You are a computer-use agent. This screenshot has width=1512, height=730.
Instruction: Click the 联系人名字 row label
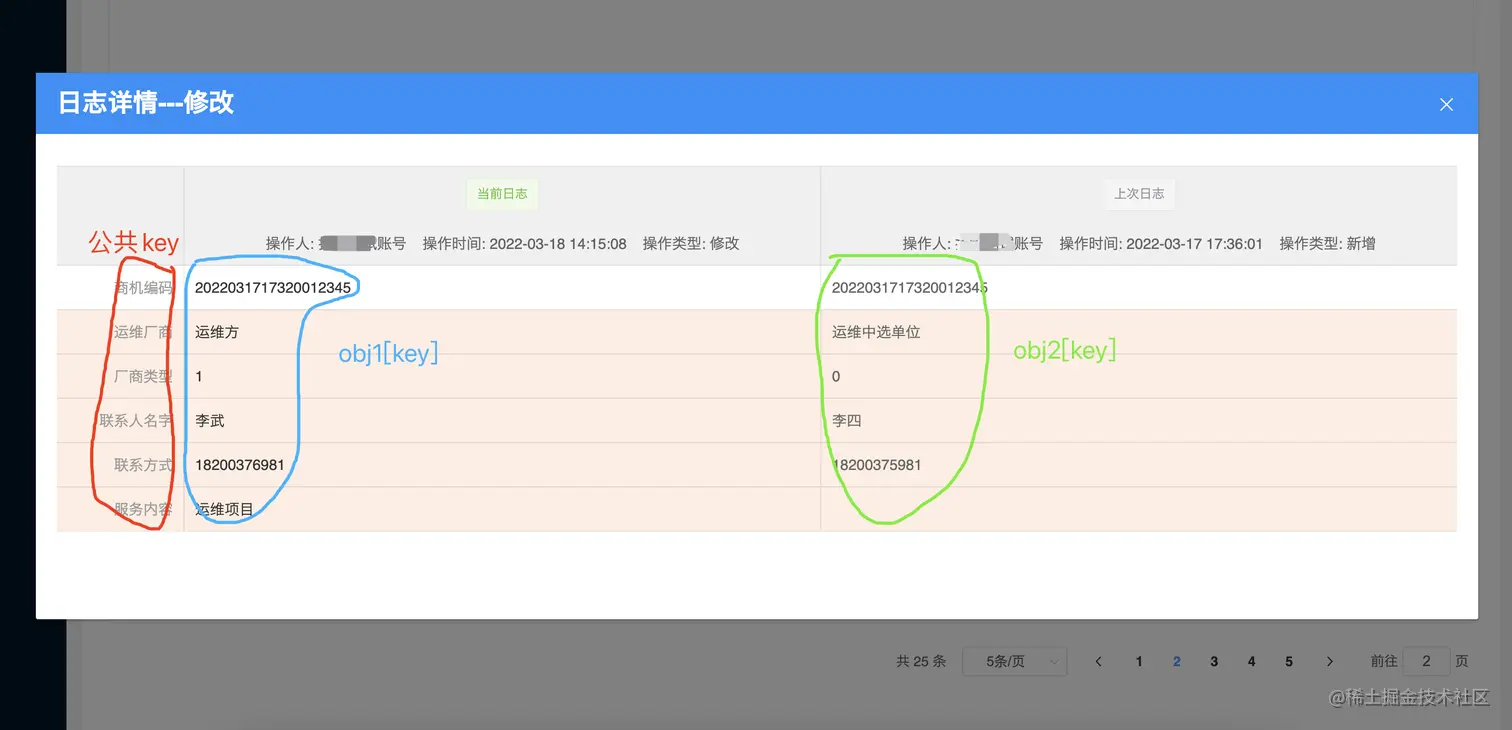tap(136, 421)
